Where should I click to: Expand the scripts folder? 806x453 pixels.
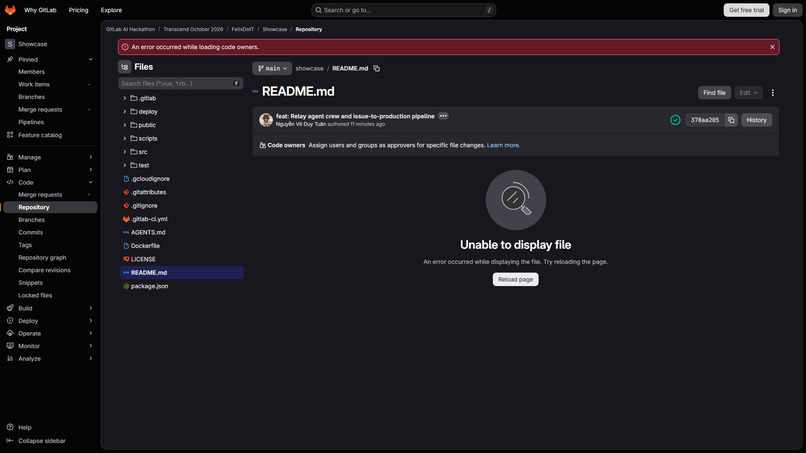pos(124,138)
